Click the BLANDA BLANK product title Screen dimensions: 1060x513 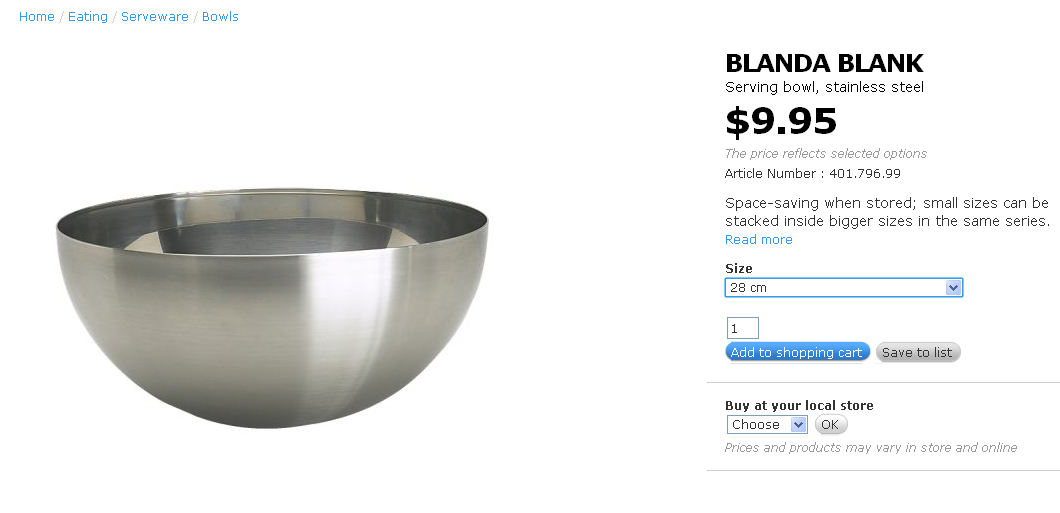point(824,64)
